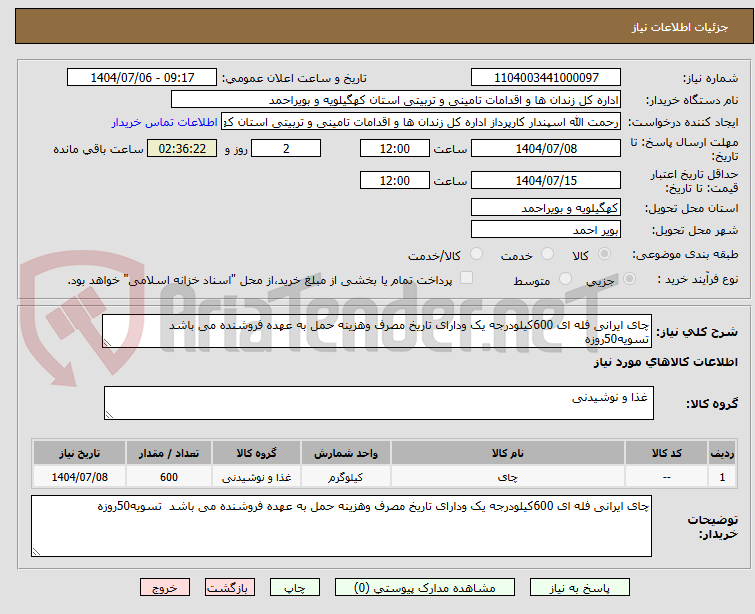755x614 pixels.
Task: Click the پاسخ به نیاز button
Action: click(x=580, y=588)
